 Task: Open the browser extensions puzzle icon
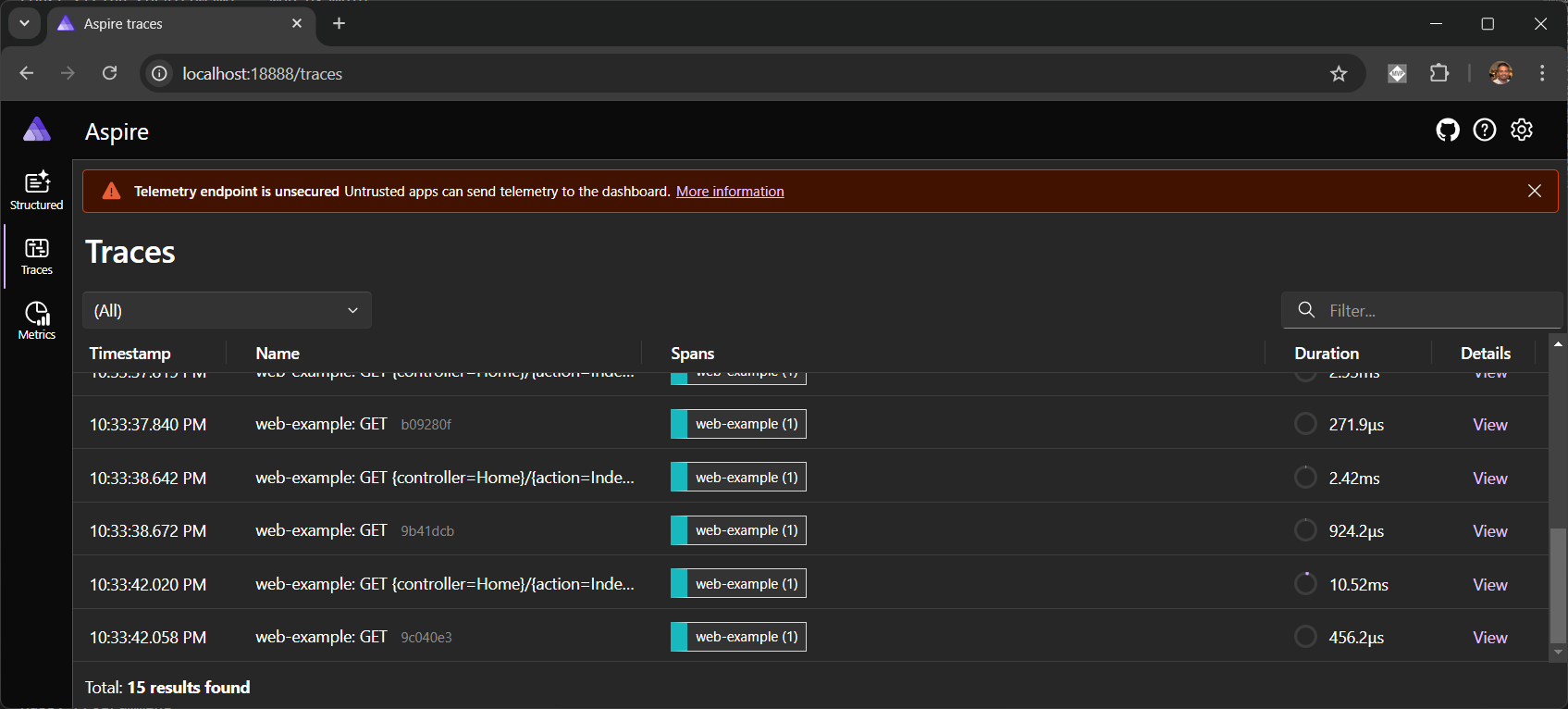[x=1439, y=73]
